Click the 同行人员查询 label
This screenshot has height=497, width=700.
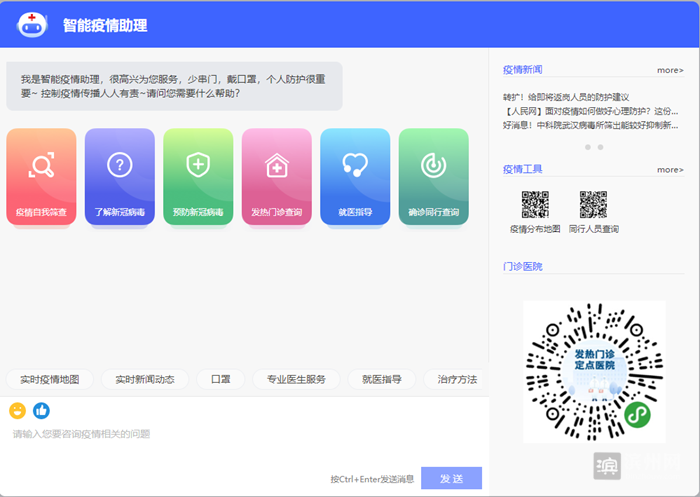coord(594,229)
